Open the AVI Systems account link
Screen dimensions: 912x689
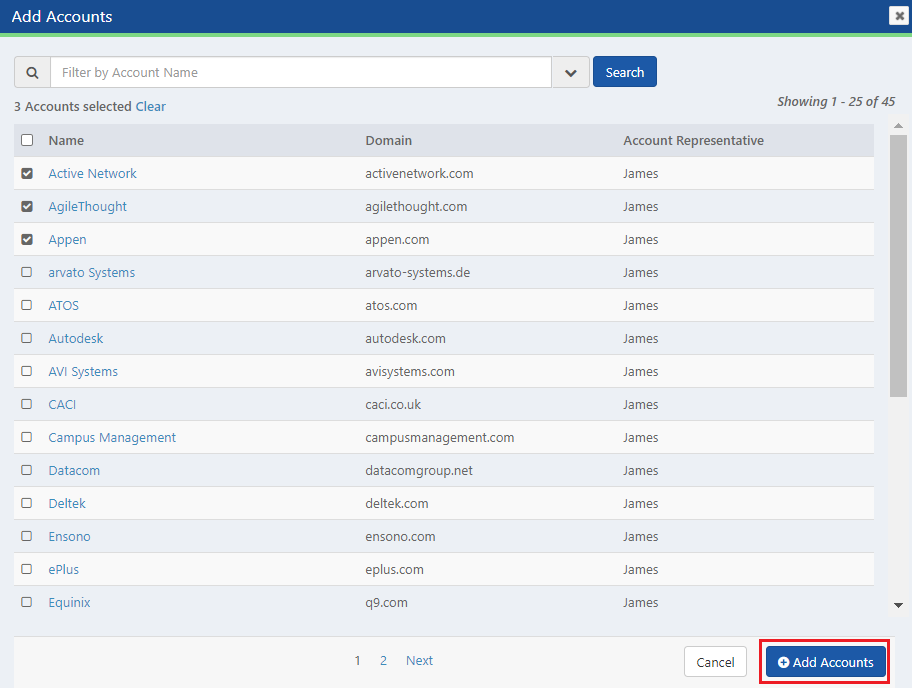(x=83, y=372)
